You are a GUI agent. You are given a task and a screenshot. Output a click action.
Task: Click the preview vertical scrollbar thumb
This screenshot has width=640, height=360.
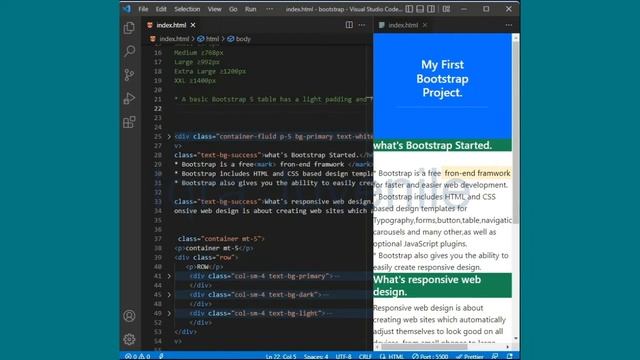coord(516,132)
